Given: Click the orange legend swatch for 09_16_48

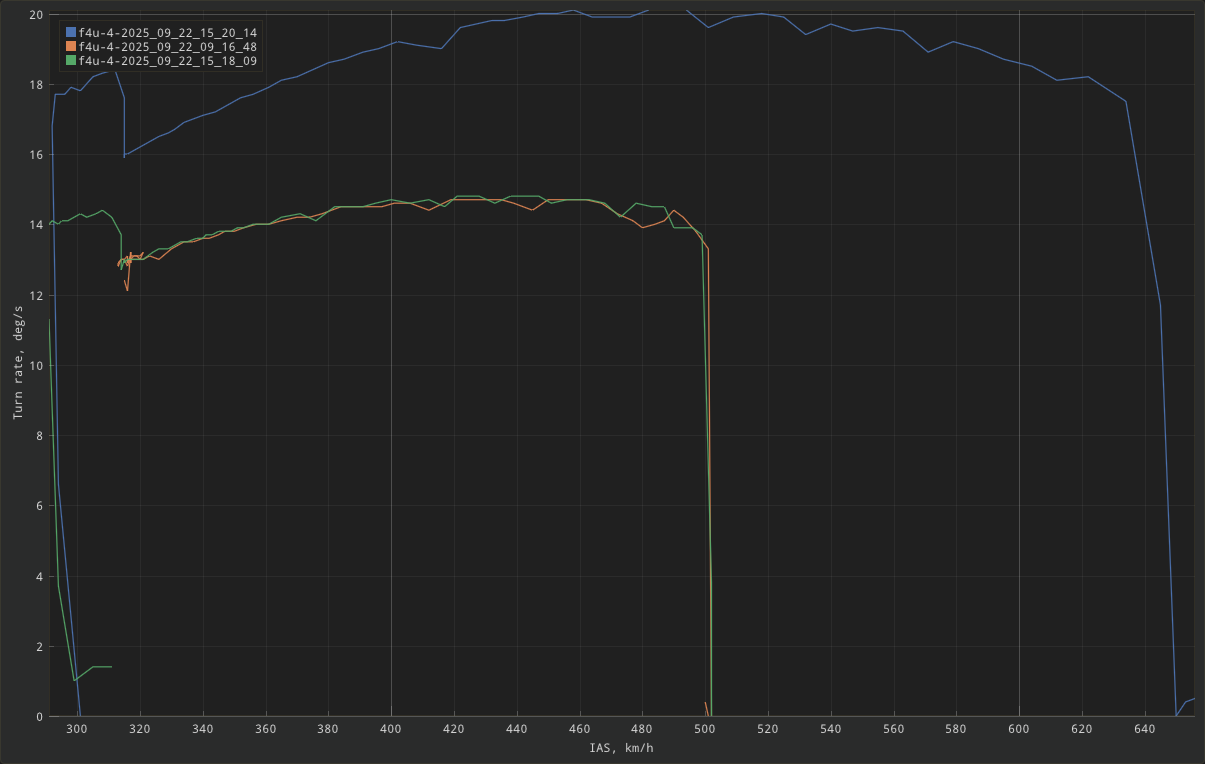Looking at the screenshot, I should [71, 46].
